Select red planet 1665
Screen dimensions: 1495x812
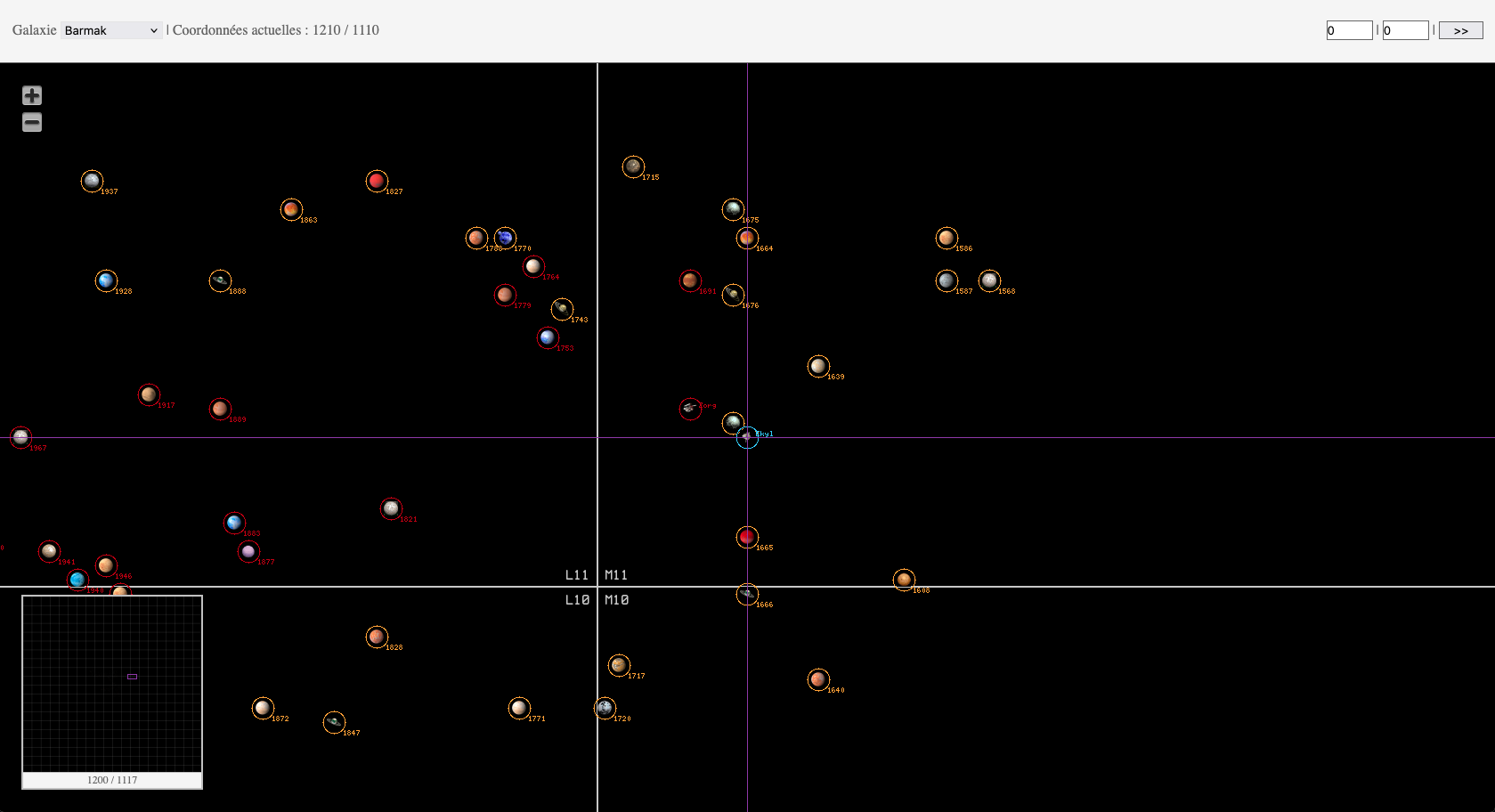[747, 537]
